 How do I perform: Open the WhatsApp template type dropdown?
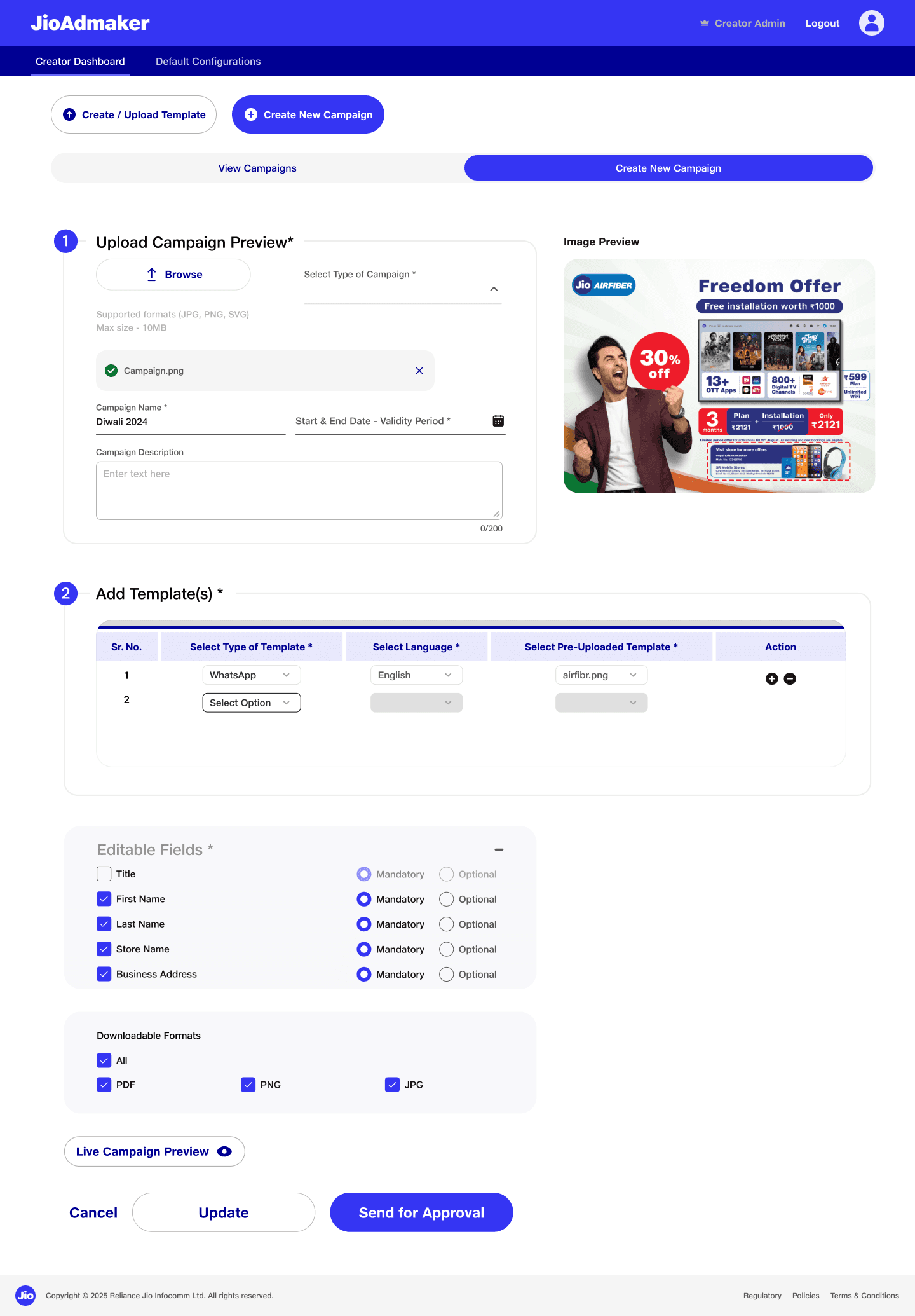tap(251, 675)
